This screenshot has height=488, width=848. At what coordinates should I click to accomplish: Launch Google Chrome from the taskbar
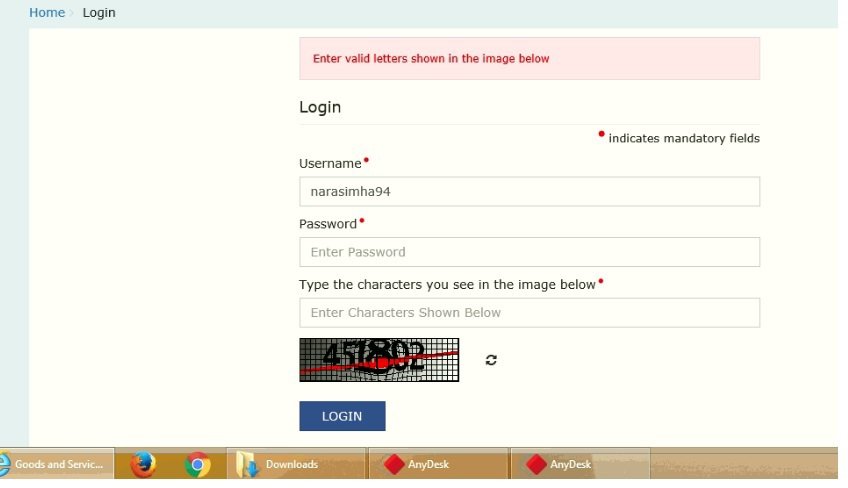pos(198,464)
